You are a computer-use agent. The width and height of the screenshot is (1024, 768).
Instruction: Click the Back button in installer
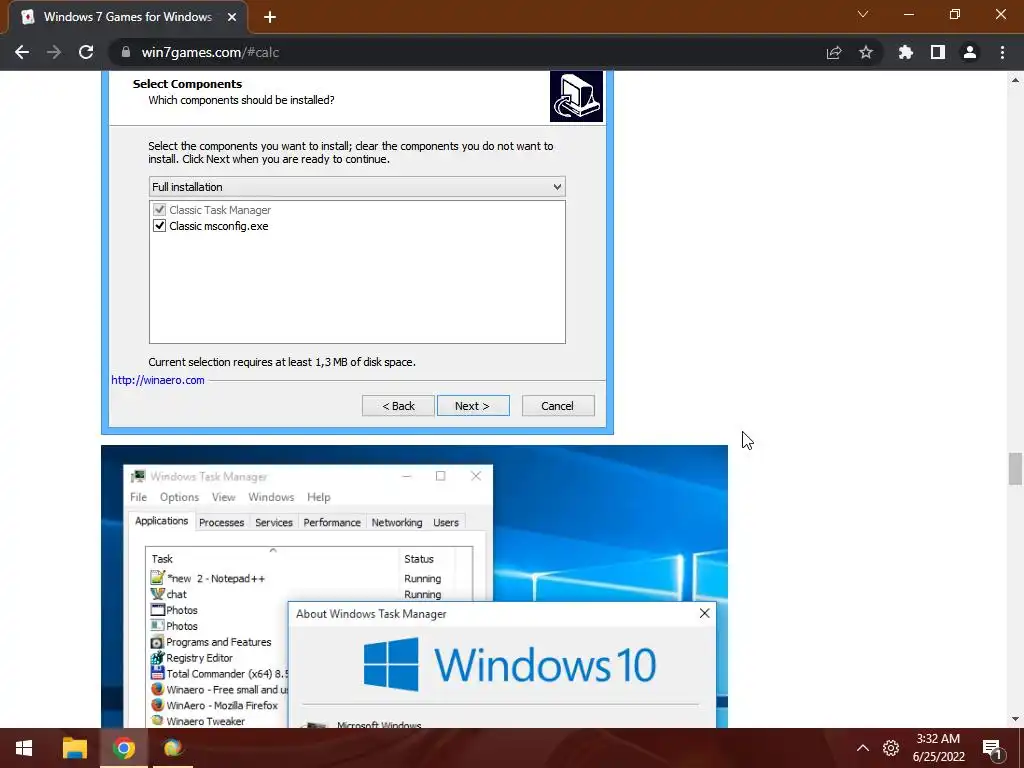tap(398, 406)
